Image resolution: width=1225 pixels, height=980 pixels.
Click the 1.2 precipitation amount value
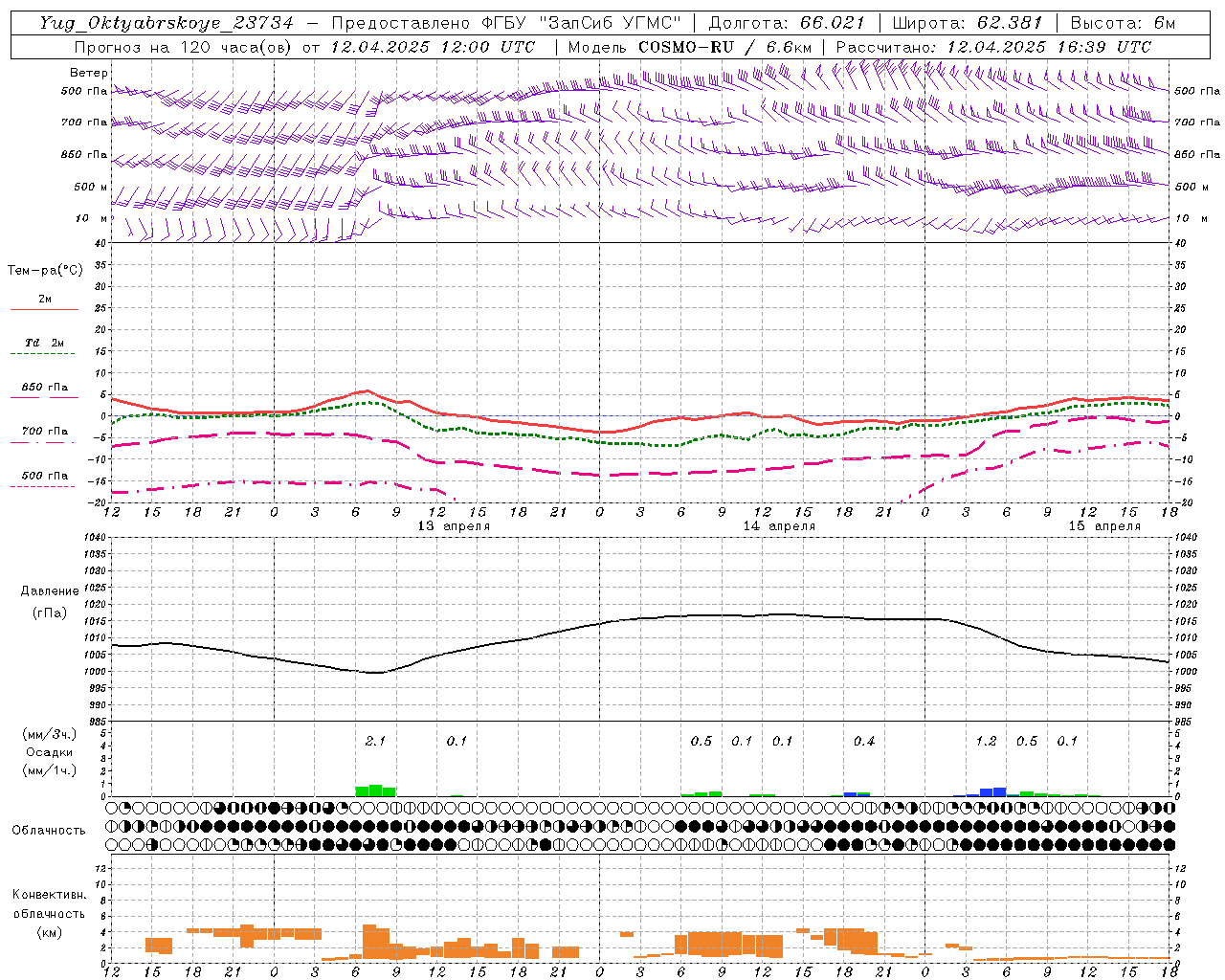986,742
